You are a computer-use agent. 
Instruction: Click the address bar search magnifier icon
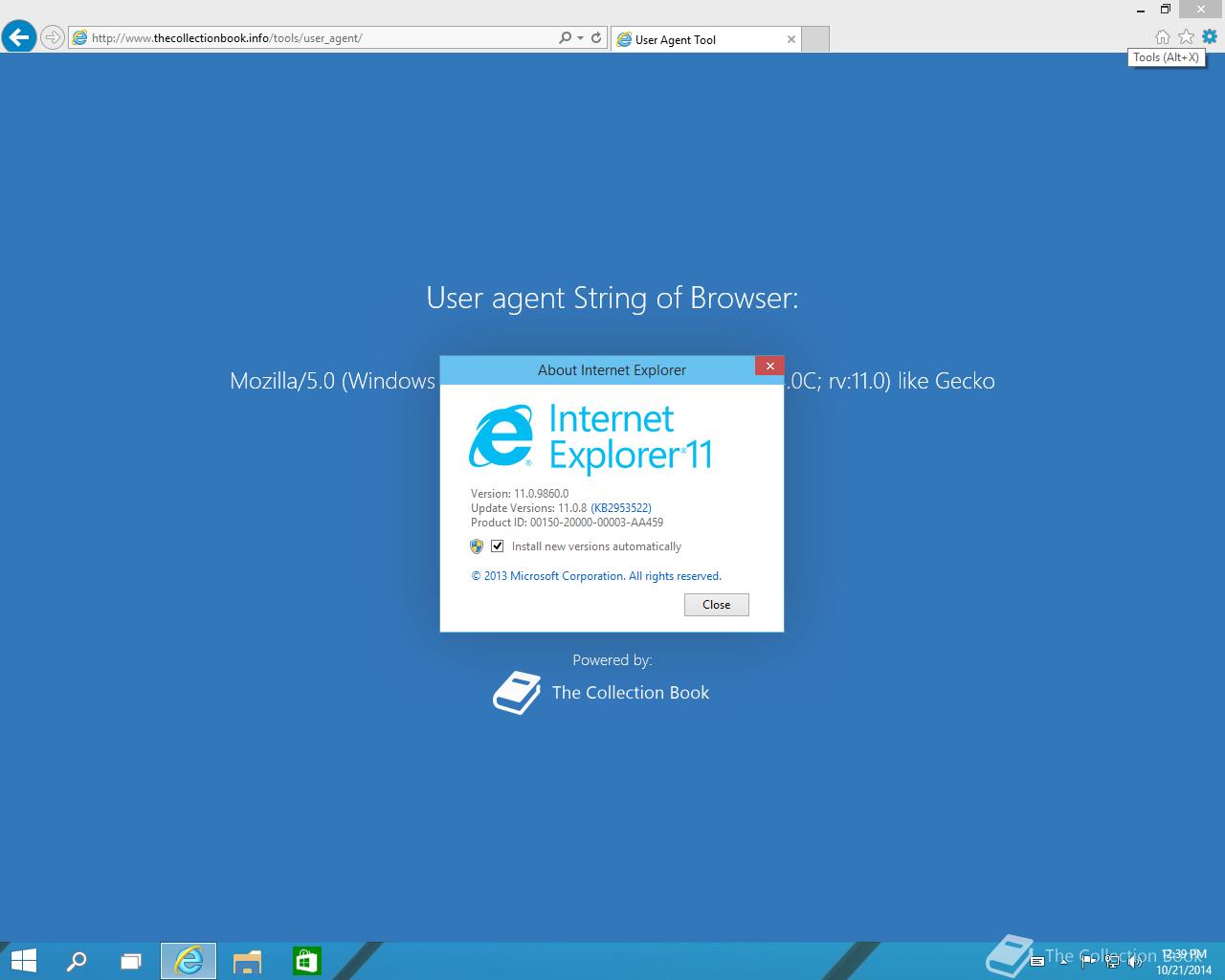point(565,38)
